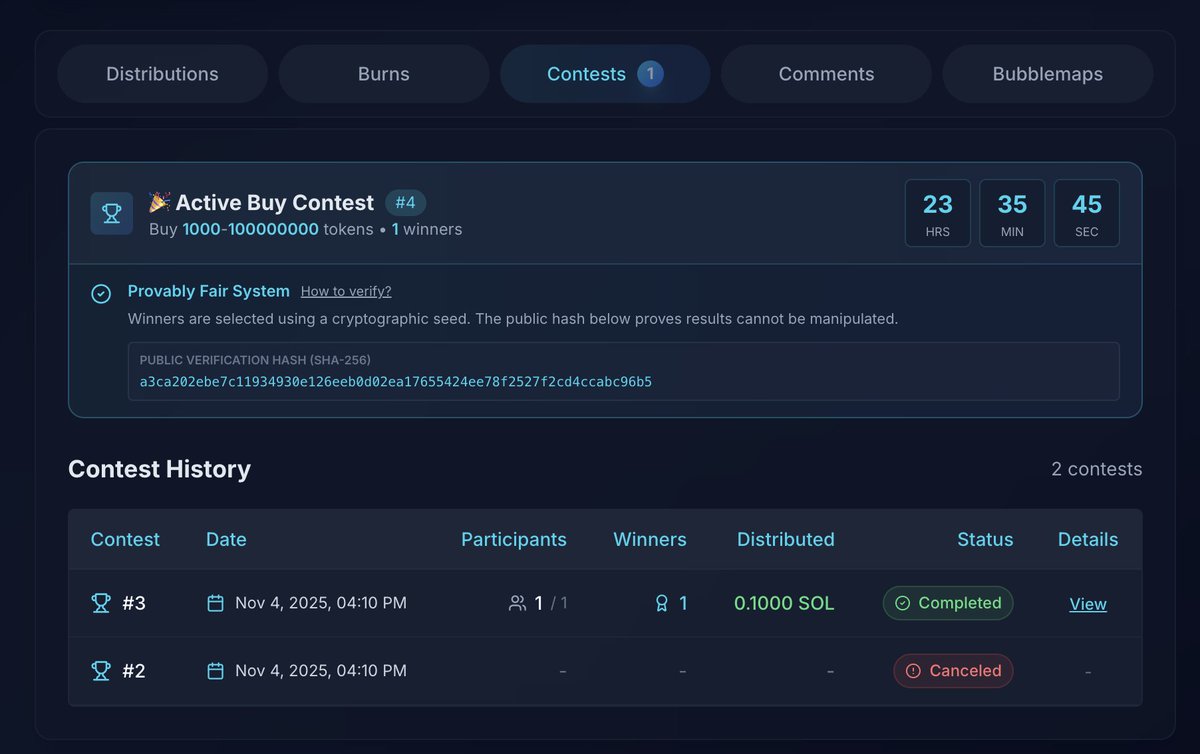Click the participants icon in contest #3 row
The width and height of the screenshot is (1200, 754).
pyautogui.click(x=517, y=603)
